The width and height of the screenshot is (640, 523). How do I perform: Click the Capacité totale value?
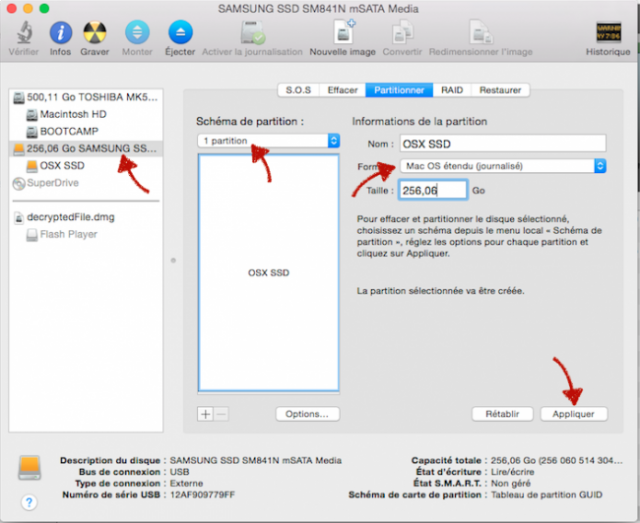point(557,461)
